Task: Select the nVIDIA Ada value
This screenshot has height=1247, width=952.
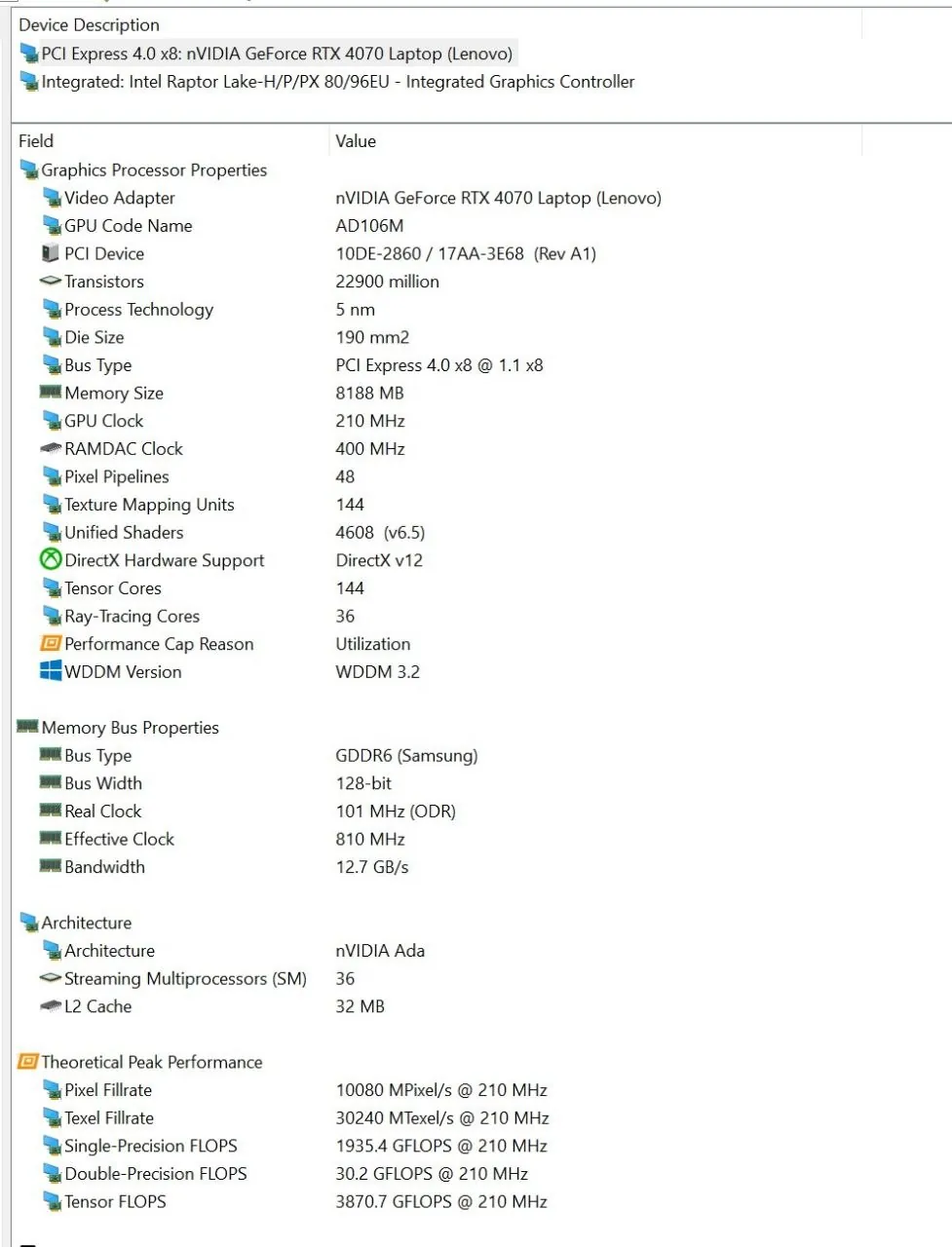Action: (380, 951)
